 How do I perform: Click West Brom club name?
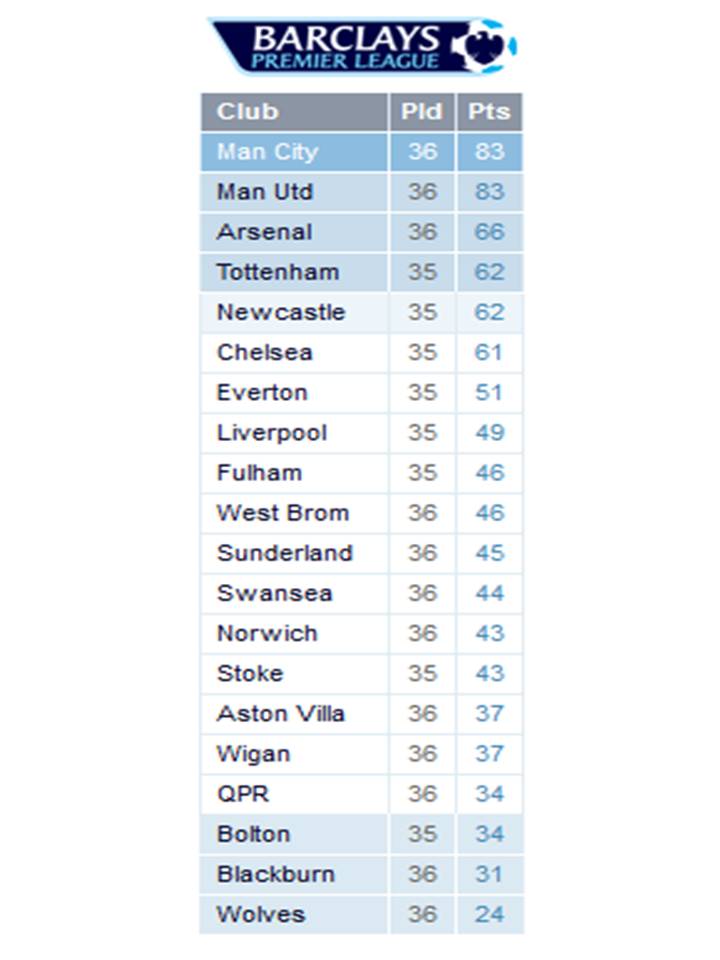[x=282, y=513]
